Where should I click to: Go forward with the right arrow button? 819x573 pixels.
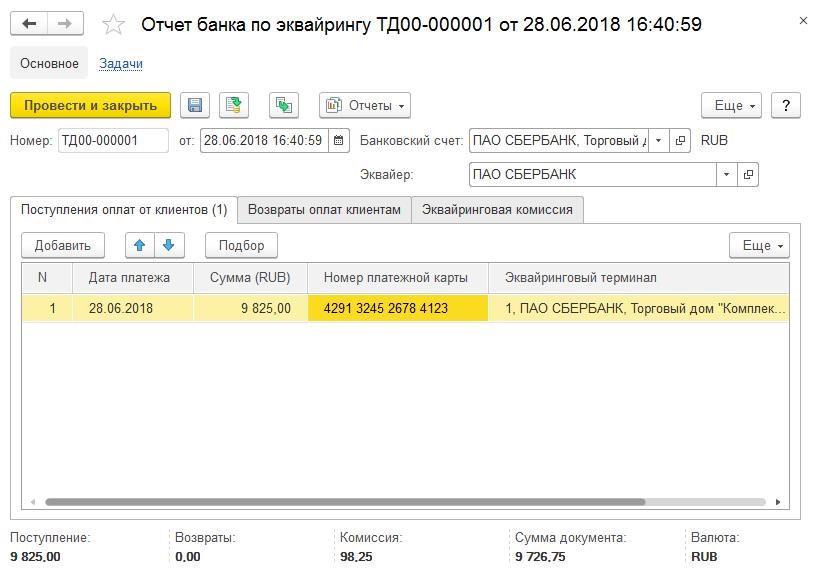pos(65,24)
